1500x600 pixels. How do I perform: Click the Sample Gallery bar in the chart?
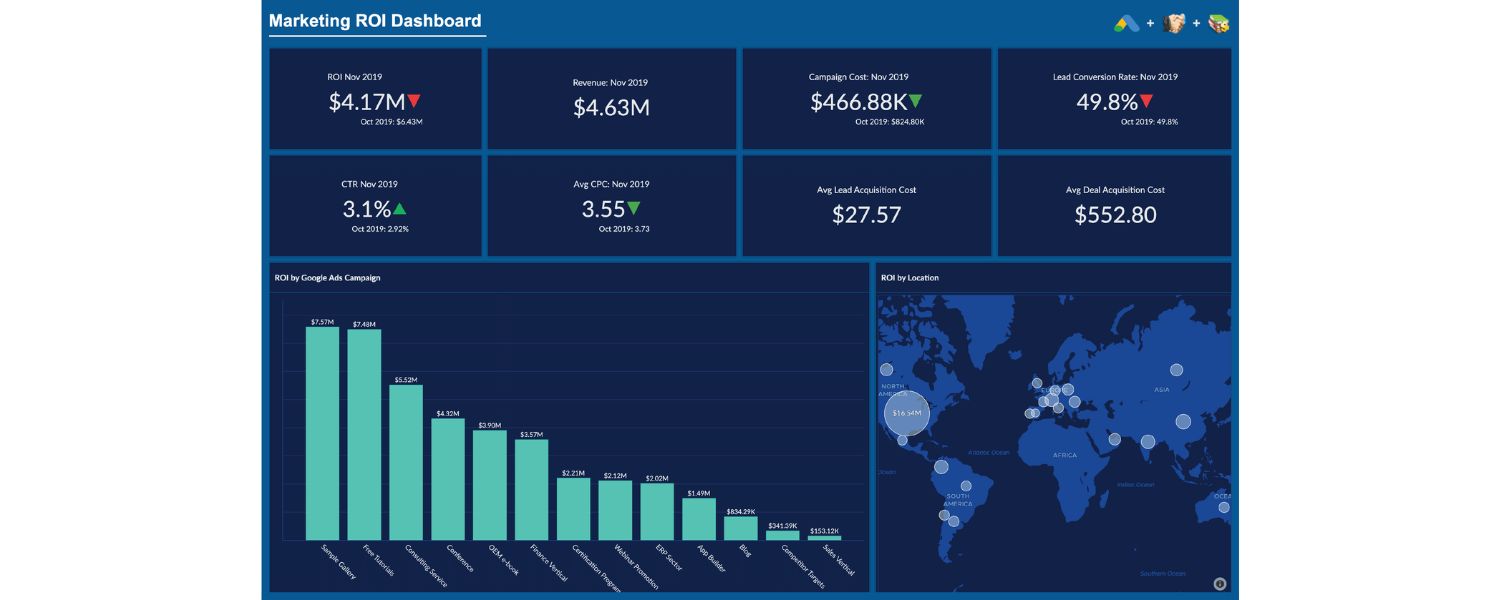pyautogui.click(x=324, y=435)
